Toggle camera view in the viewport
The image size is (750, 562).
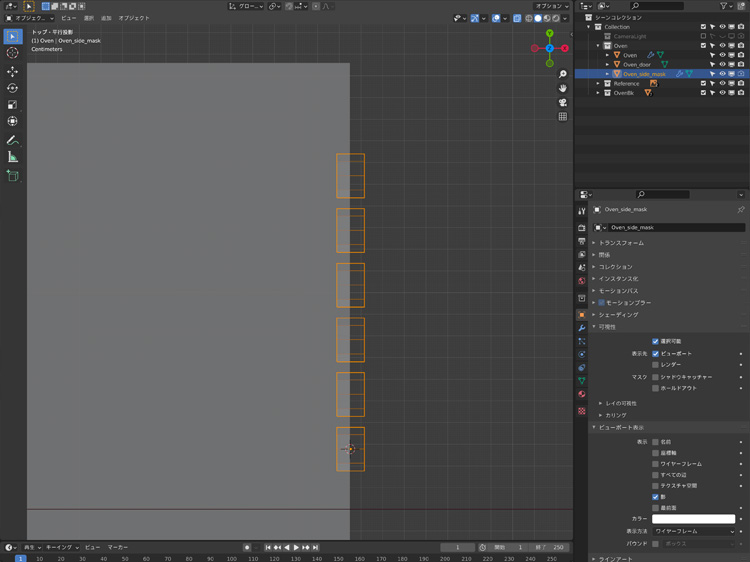563,102
